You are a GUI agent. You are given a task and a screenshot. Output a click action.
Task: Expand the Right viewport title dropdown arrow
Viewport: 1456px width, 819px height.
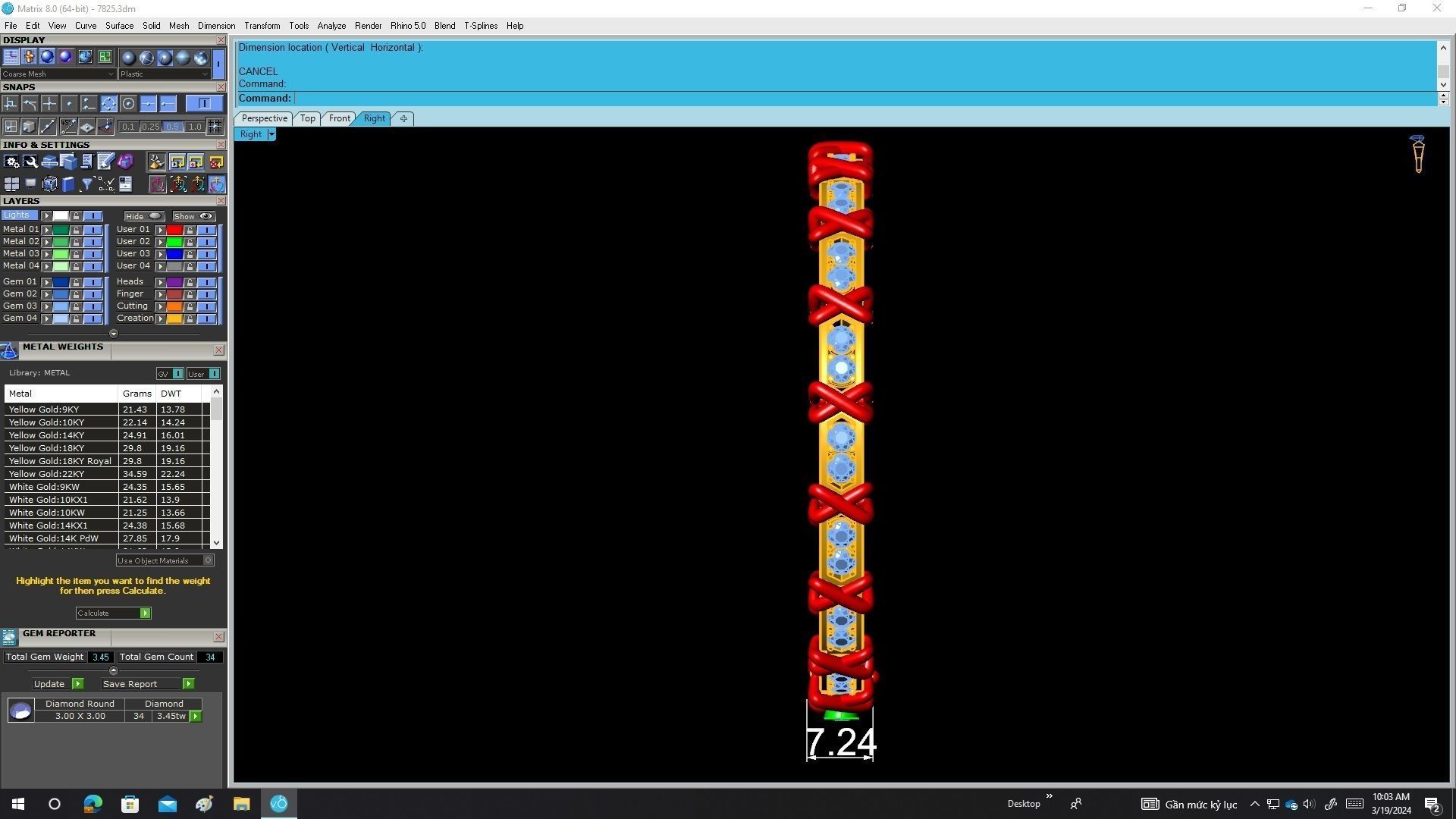pyautogui.click(x=271, y=134)
